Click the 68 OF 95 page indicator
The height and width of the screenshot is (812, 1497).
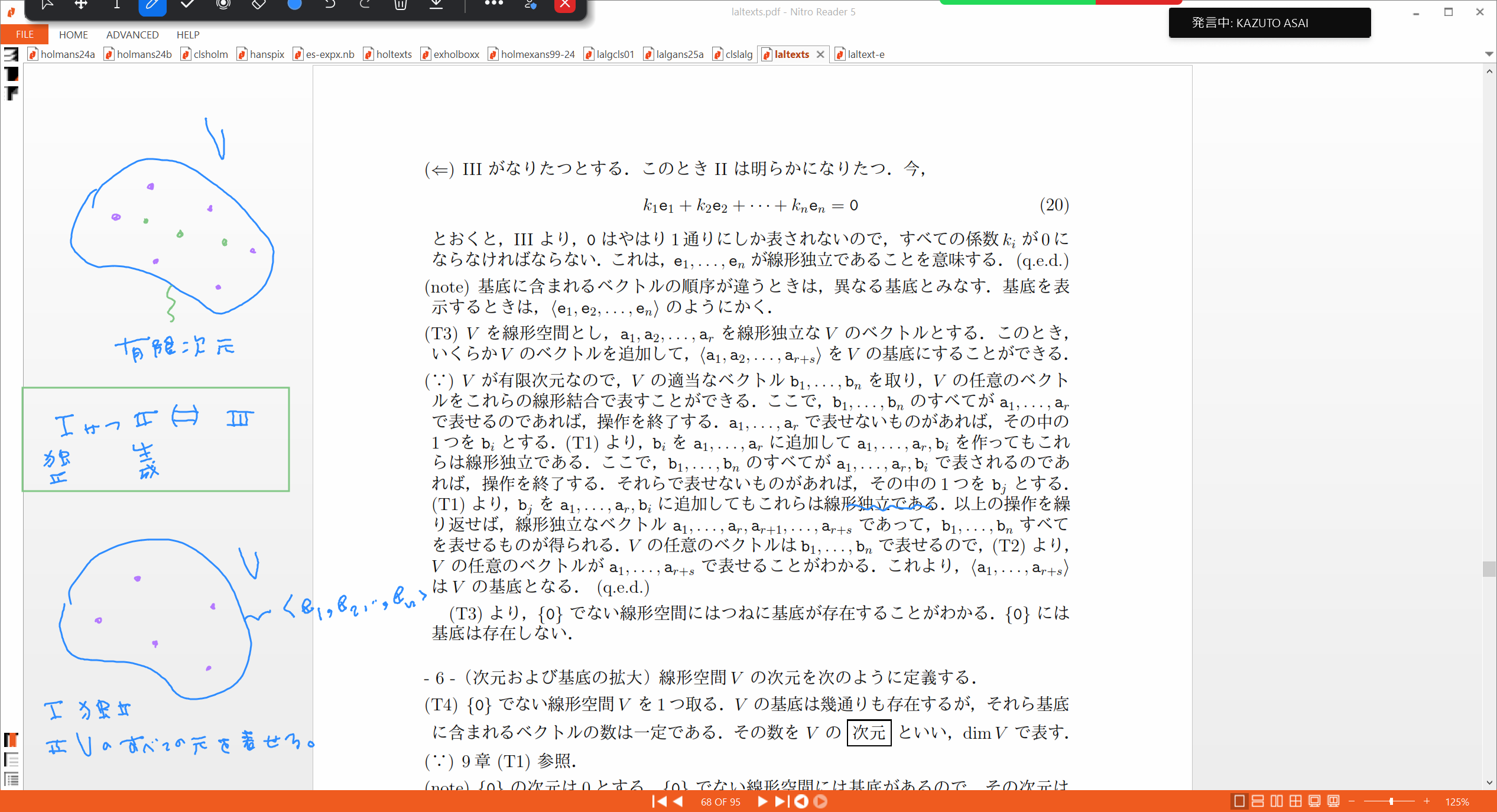click(720, 802)
